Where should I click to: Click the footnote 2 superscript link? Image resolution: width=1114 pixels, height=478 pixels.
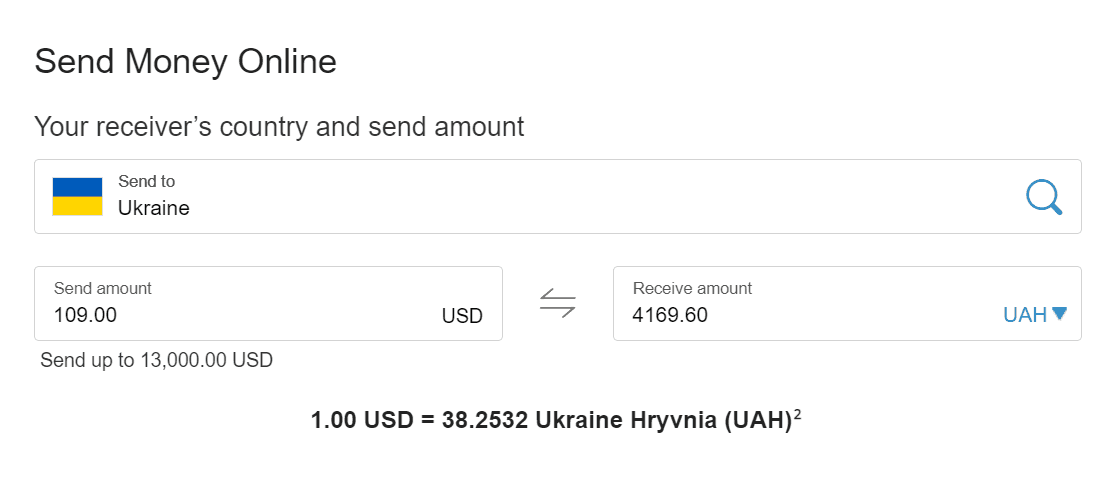coord(798,414)
